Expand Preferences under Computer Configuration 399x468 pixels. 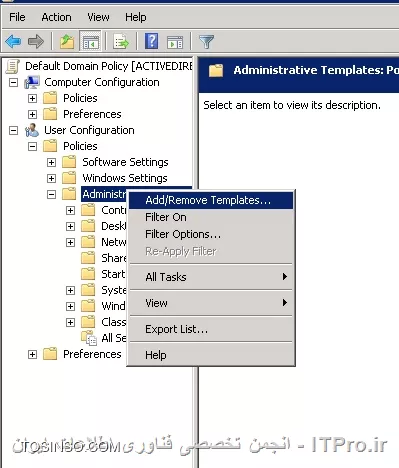point(32,114)
